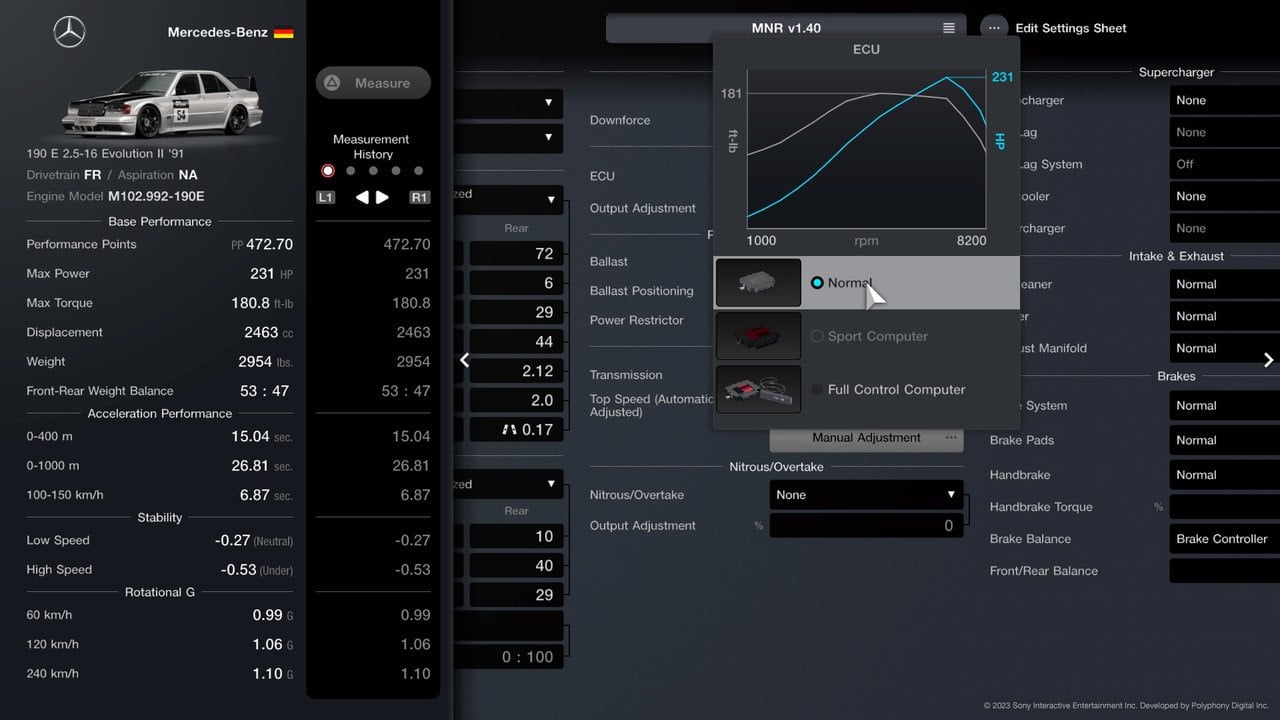Screen dimensions: 1280x720
Task: Open the Brake Balance Brake Controller dropdown
Action: point(1225,539)
